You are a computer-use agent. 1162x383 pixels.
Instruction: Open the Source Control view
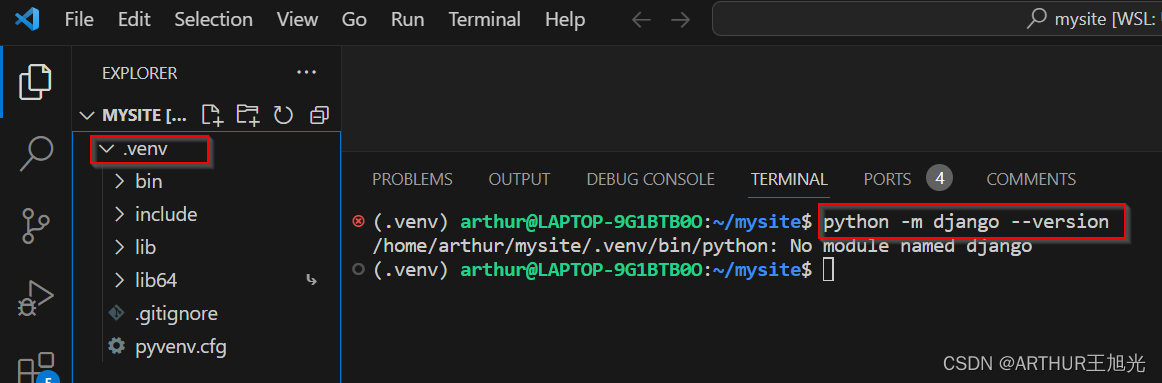pos(35,225)
